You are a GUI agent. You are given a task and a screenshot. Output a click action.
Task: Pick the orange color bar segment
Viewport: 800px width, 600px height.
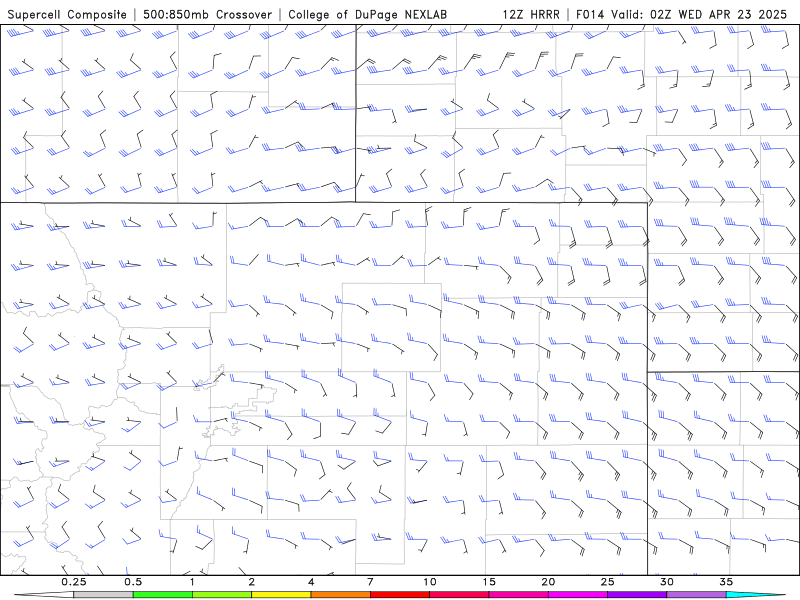coord(340,595)
